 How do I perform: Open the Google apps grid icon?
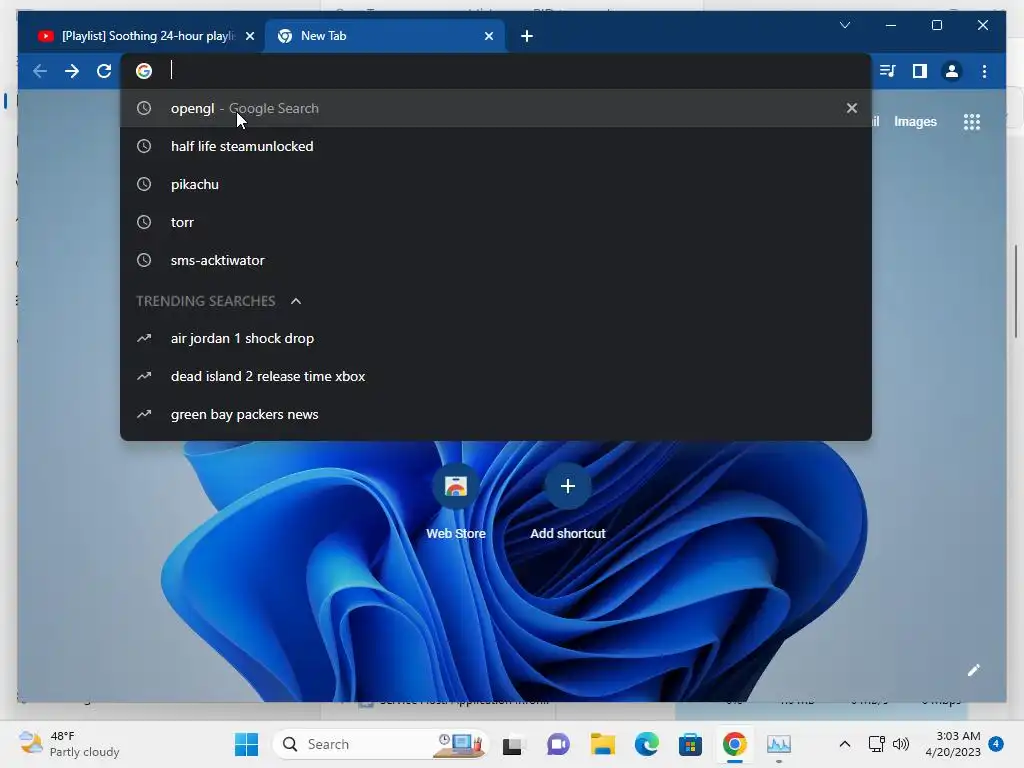(972, 121)
